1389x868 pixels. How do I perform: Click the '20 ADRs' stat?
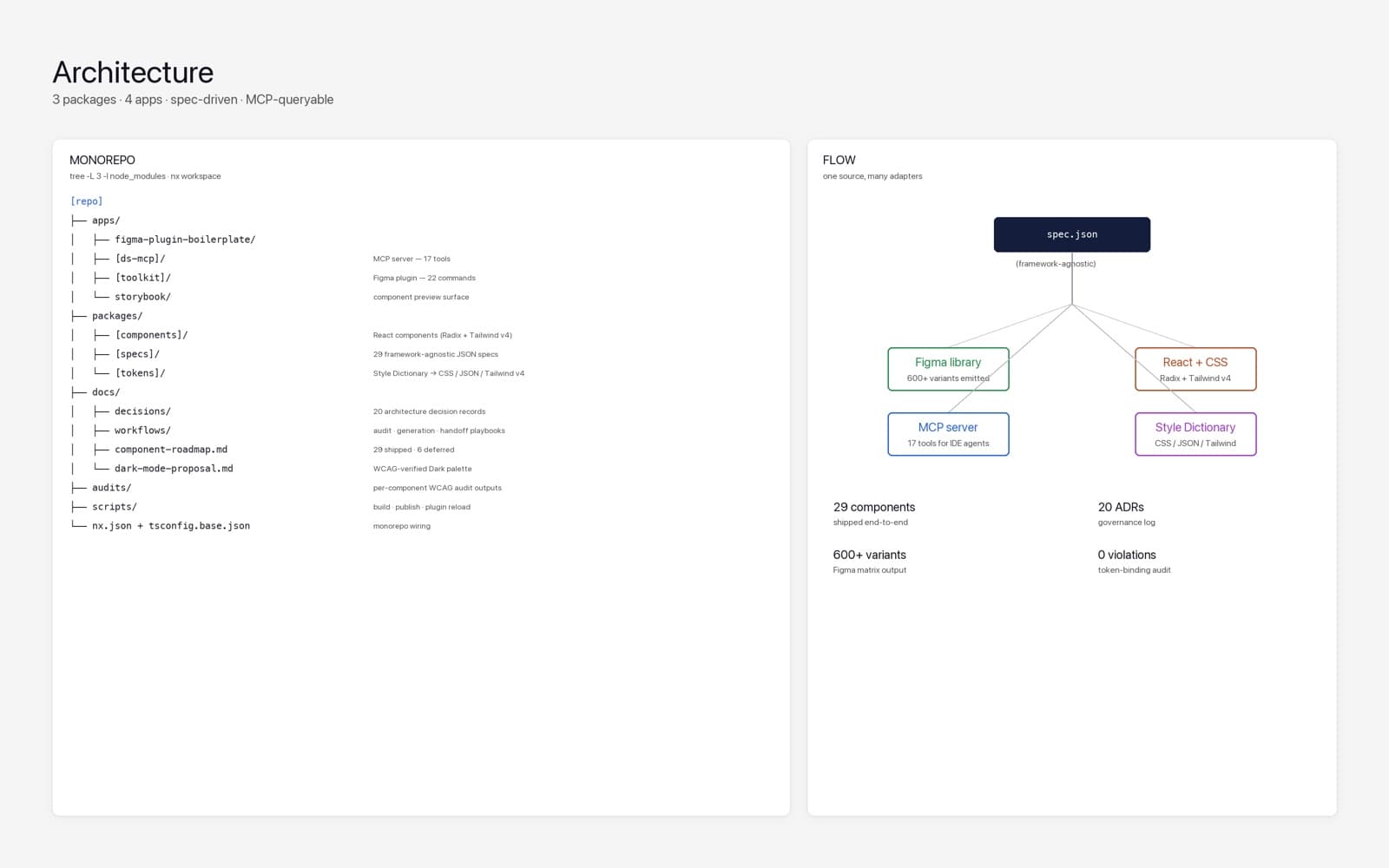pos(1121,507)
